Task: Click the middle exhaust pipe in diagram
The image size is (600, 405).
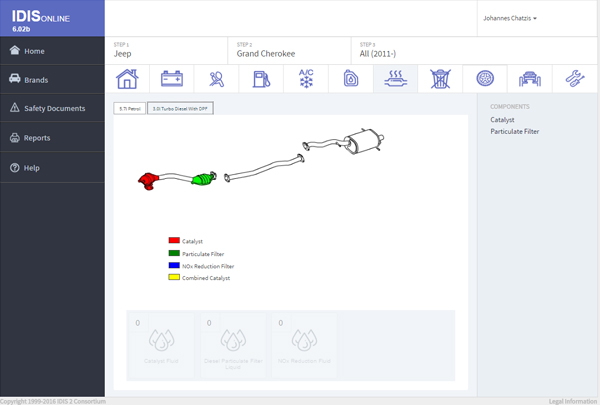Action: (264, 167)
